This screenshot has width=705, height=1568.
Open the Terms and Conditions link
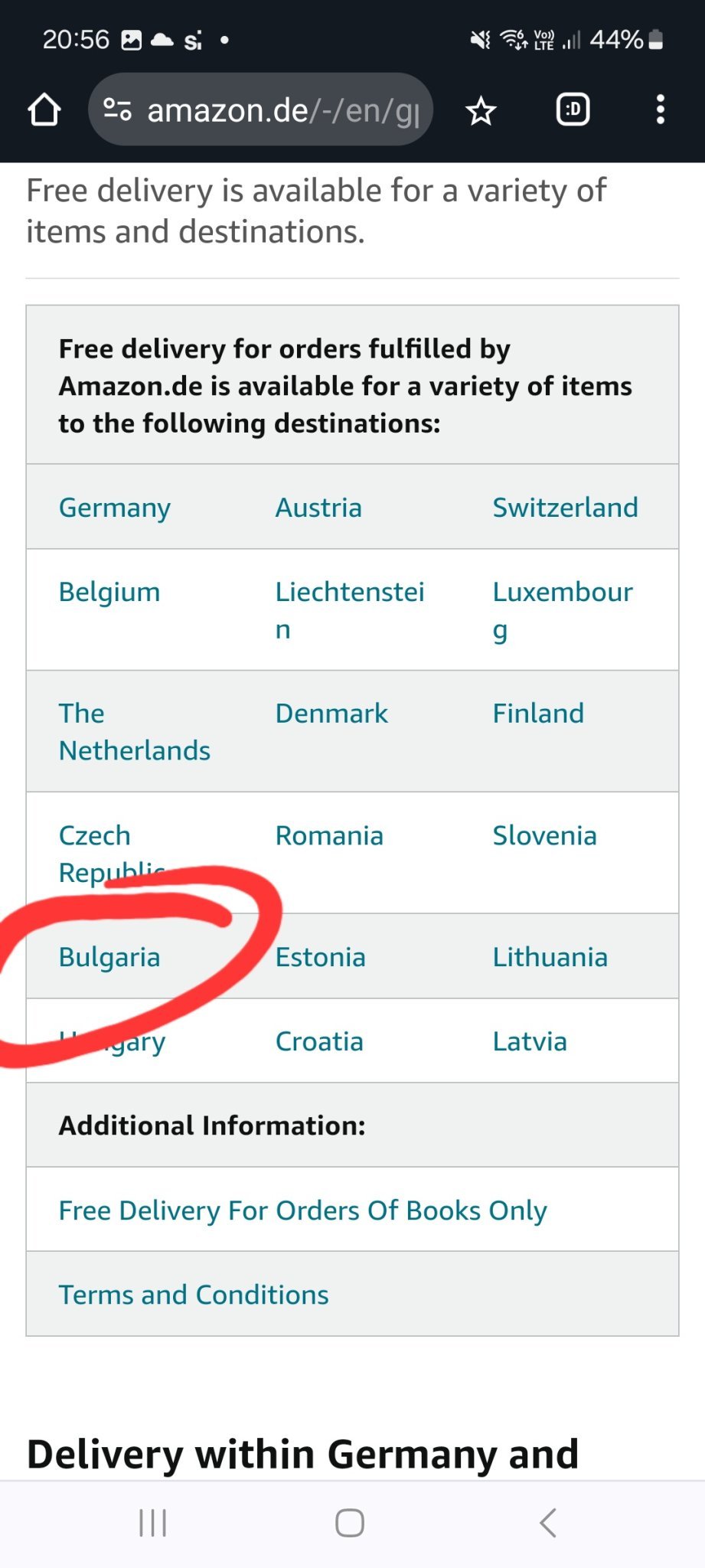[x=194, y=1295]
